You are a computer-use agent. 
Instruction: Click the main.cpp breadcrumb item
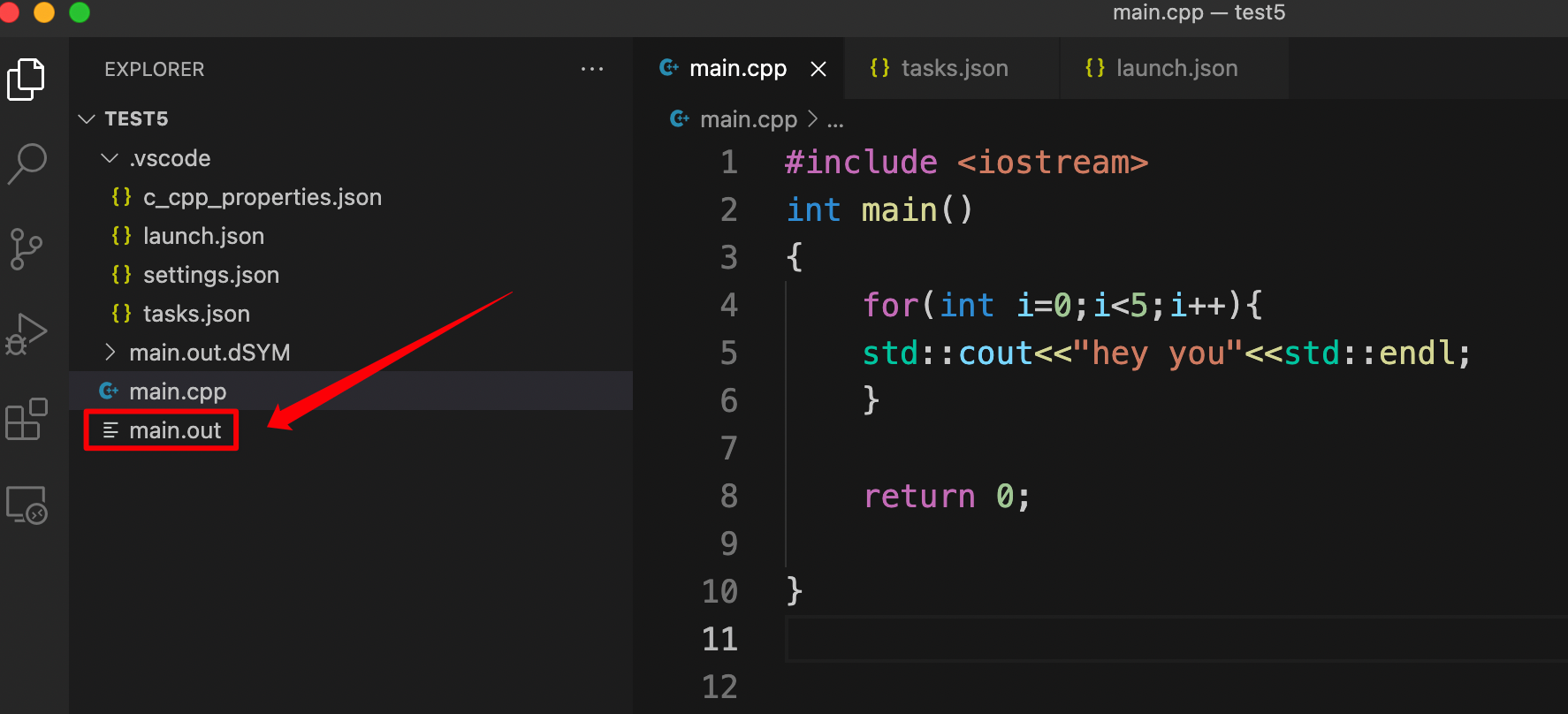[749, 119]
